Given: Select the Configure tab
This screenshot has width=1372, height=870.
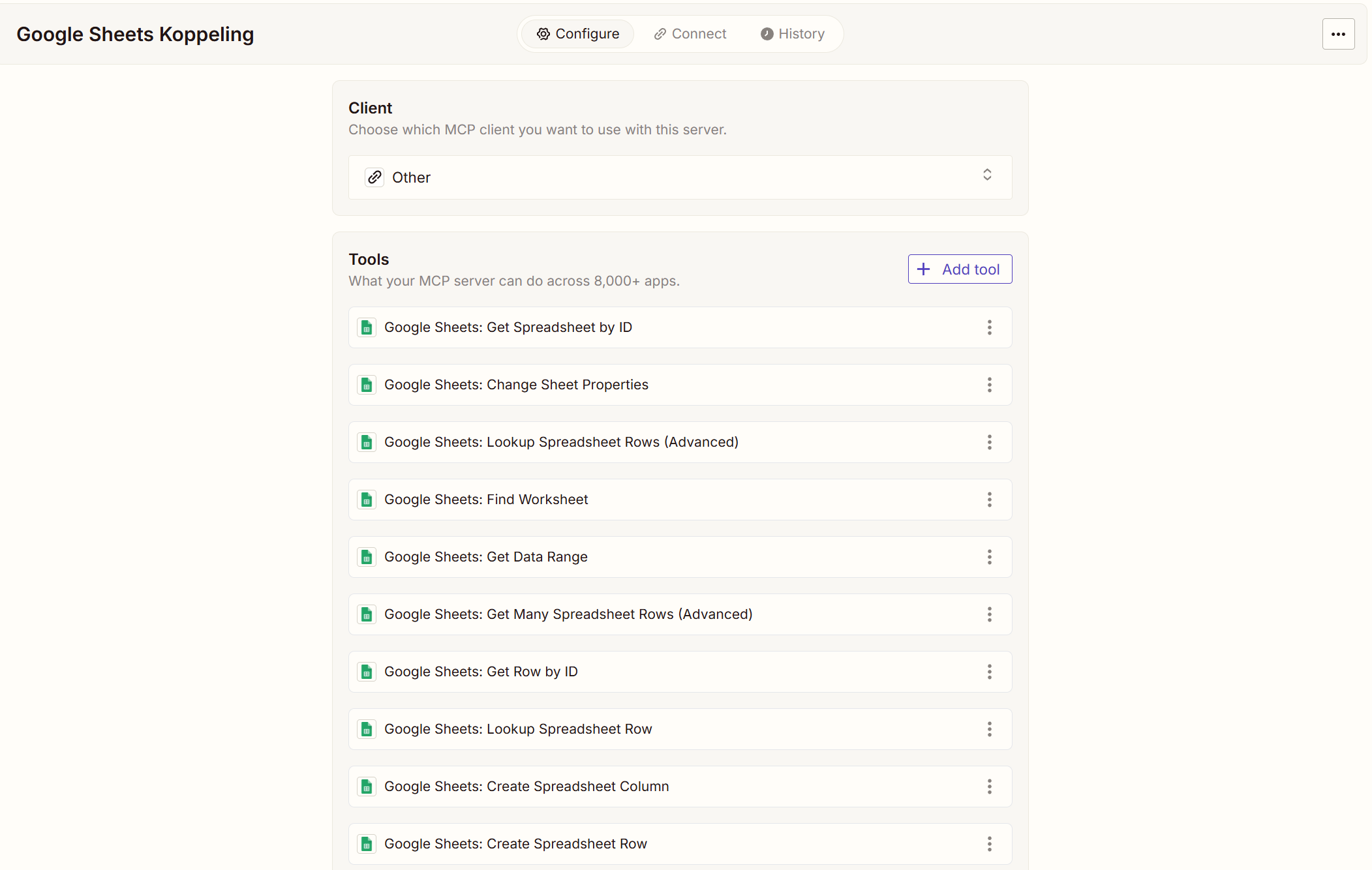Looking at the screenshot, I should coord(578,34).
